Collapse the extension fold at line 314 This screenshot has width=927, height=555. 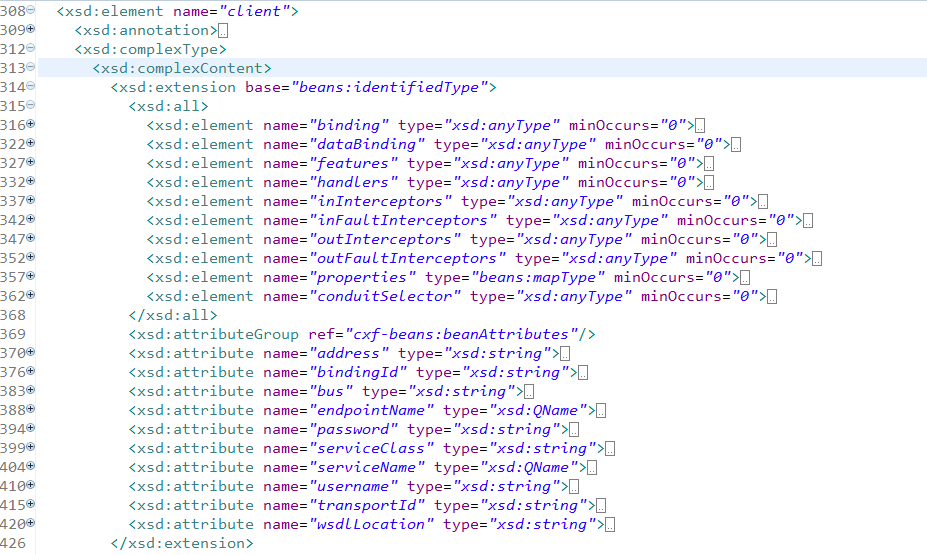click(30, 86)
